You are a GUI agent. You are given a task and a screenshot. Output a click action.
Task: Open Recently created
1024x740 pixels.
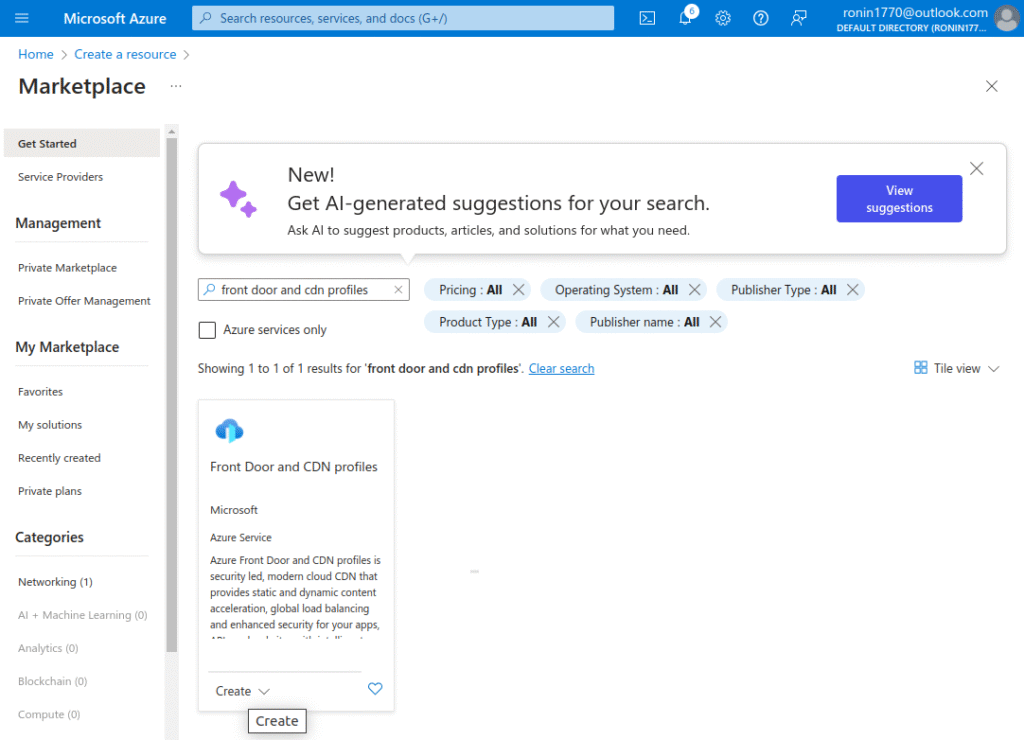coord(59,458)
